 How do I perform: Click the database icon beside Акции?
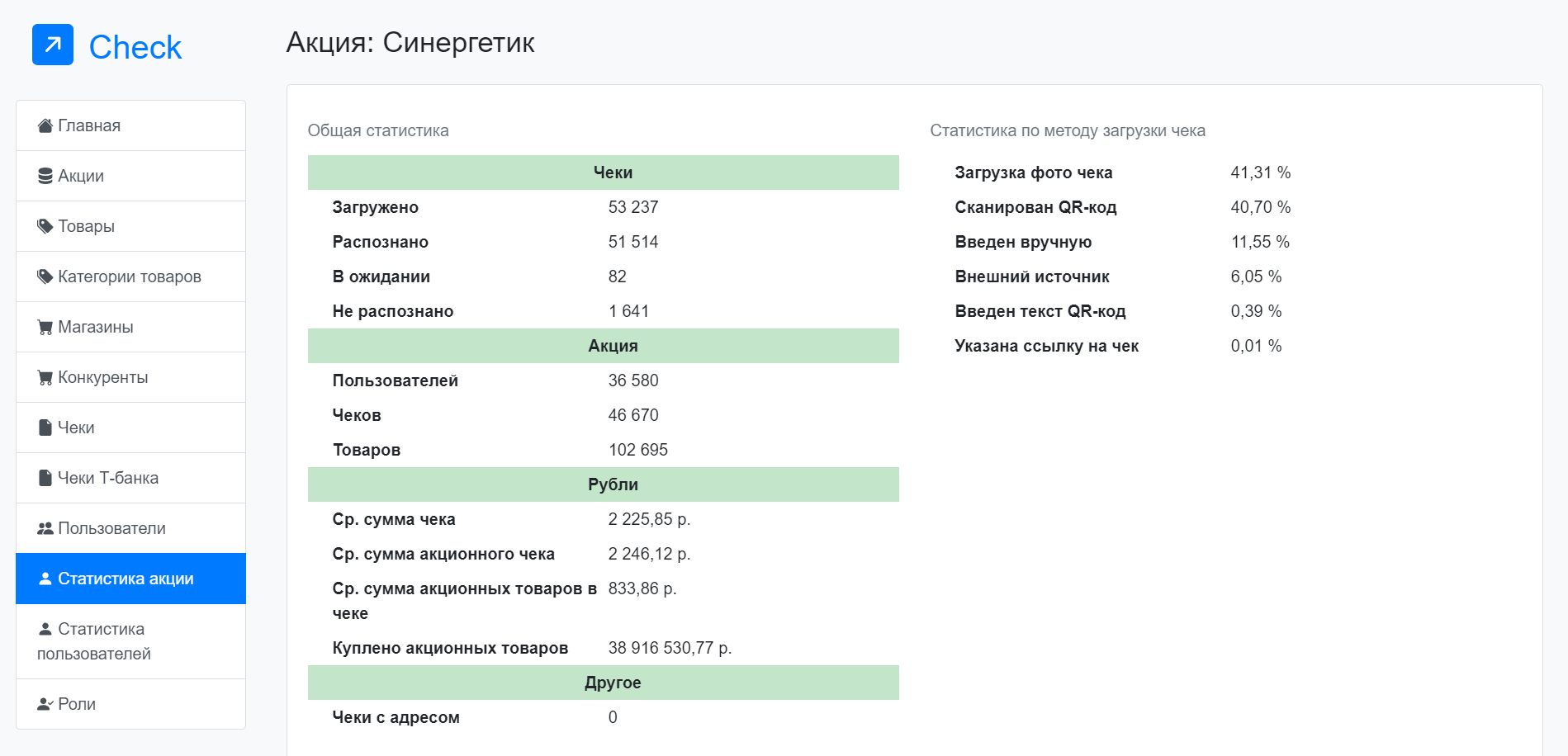(45, 176)
